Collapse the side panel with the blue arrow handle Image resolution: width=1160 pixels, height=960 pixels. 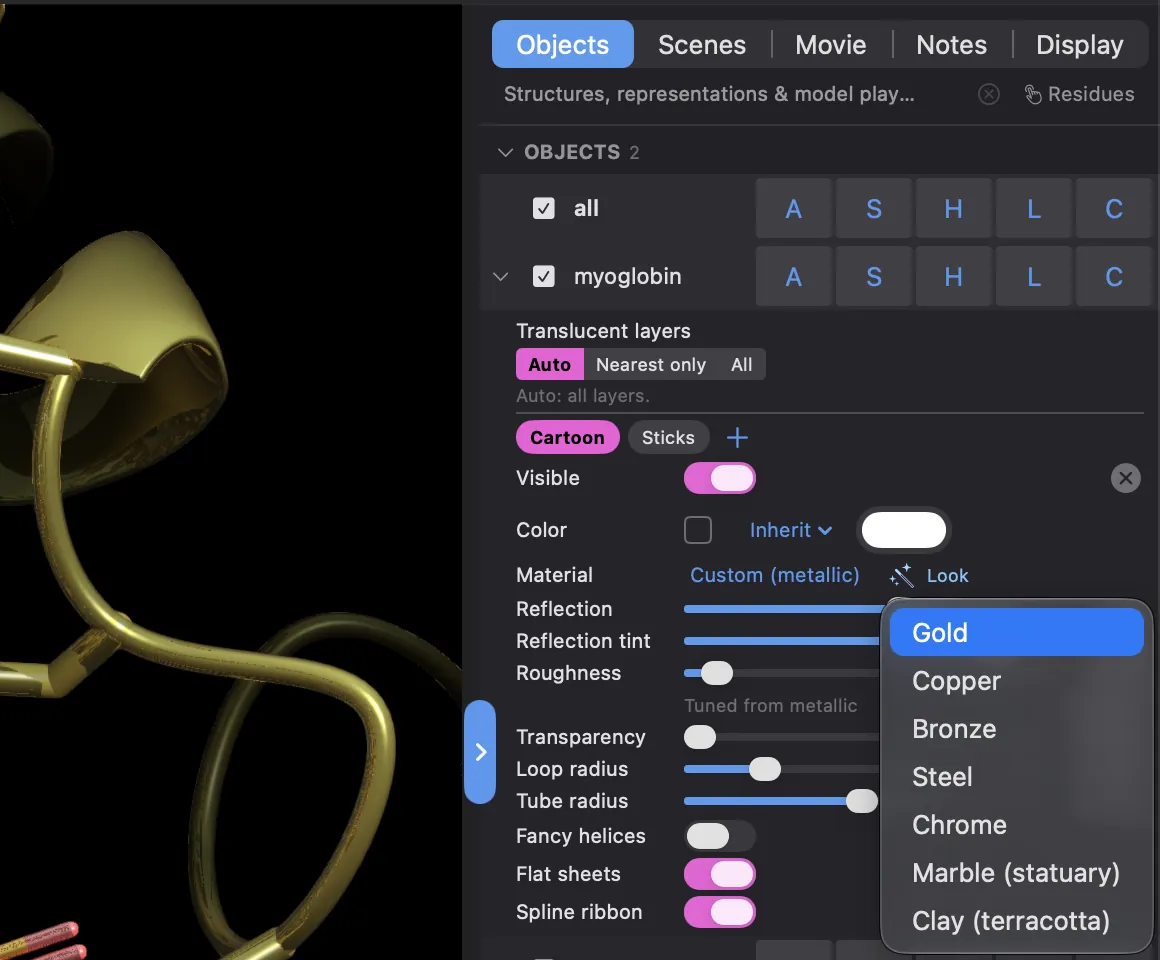[x=480, y=751]
